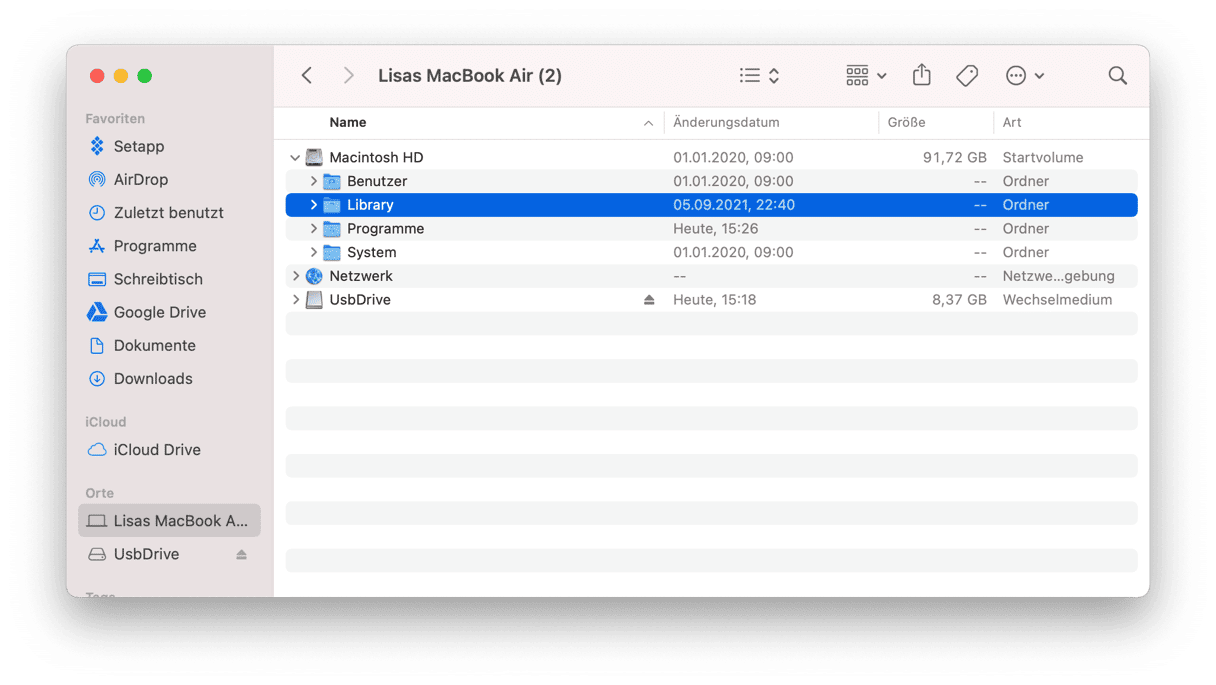Image resolution: width=1216 pixels, height=685 pixels.
Task: Click the Wechselmedium type label
Action: click(x=1057, y=300)
